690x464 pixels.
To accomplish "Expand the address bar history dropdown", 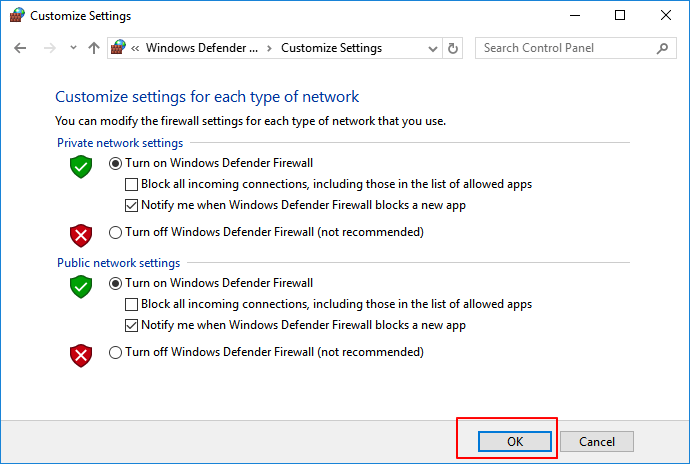I will pyautogui.click(x=432, y=48).
